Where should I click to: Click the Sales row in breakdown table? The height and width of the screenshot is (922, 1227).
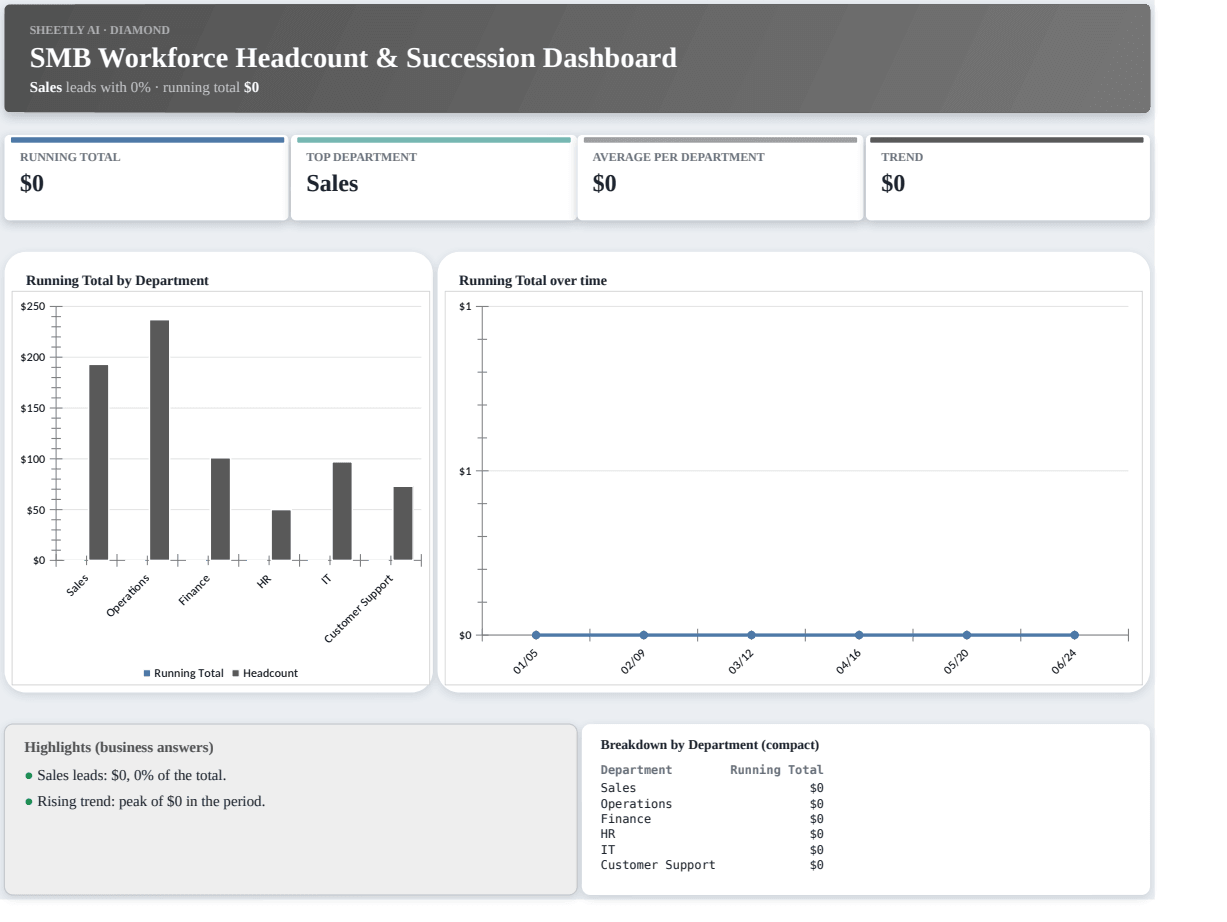pyautogui.click(x=712, y=788)
